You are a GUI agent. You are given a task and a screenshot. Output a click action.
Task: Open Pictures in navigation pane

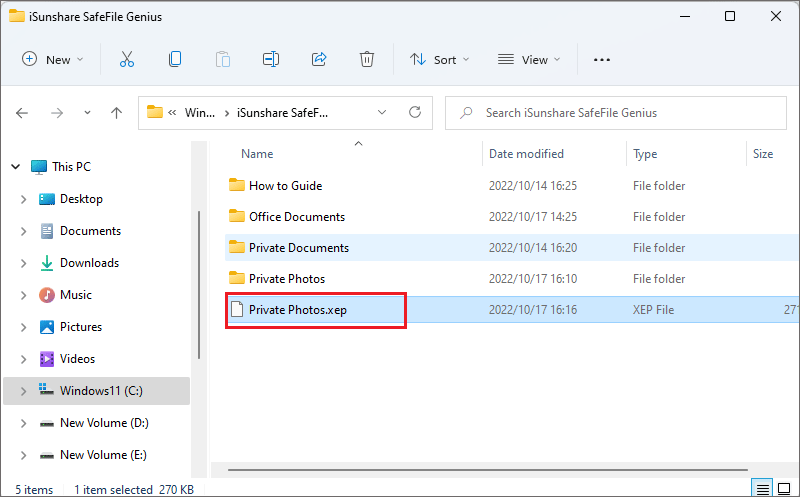[x=81, y=327]
